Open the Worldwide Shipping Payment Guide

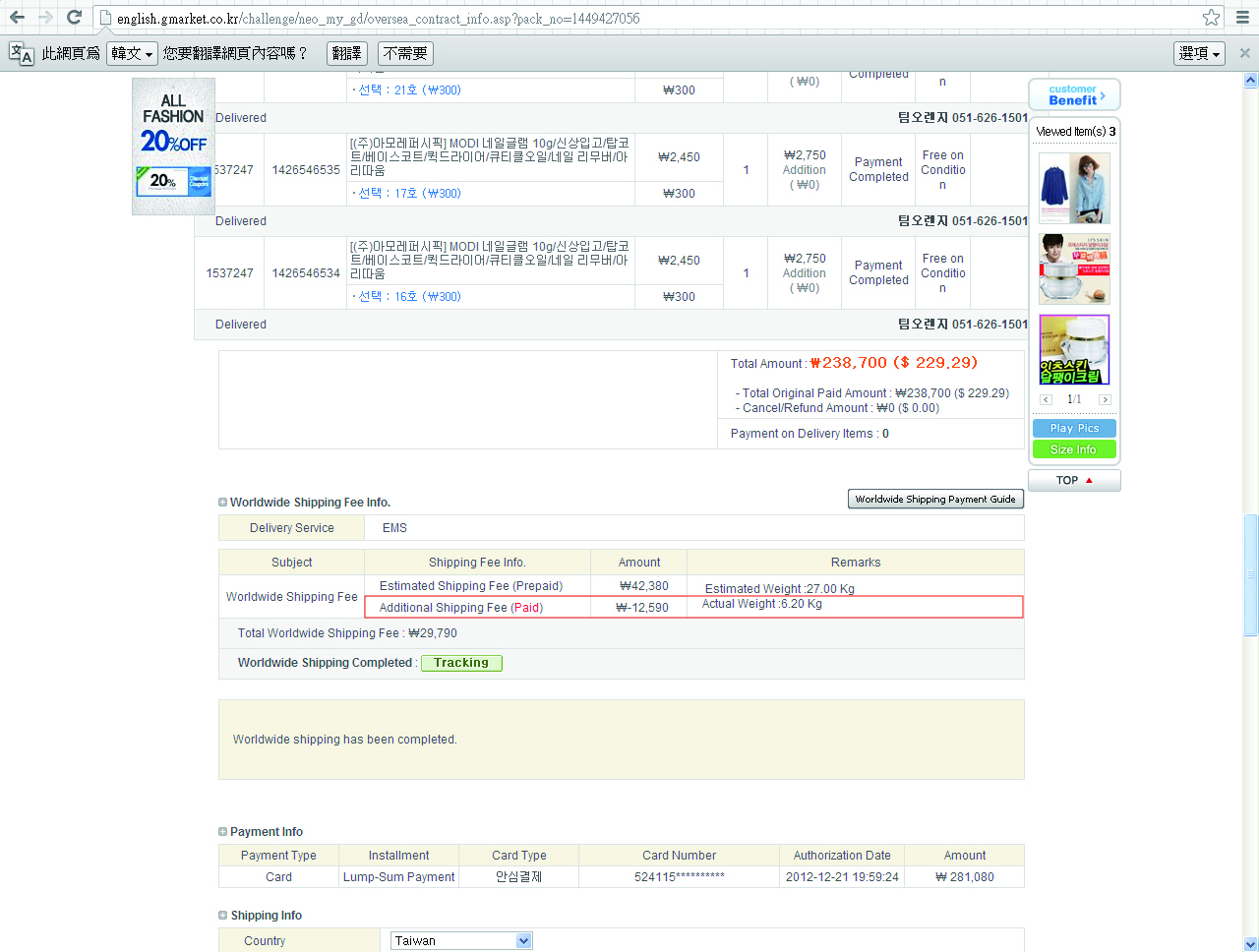tap(934, 500)
